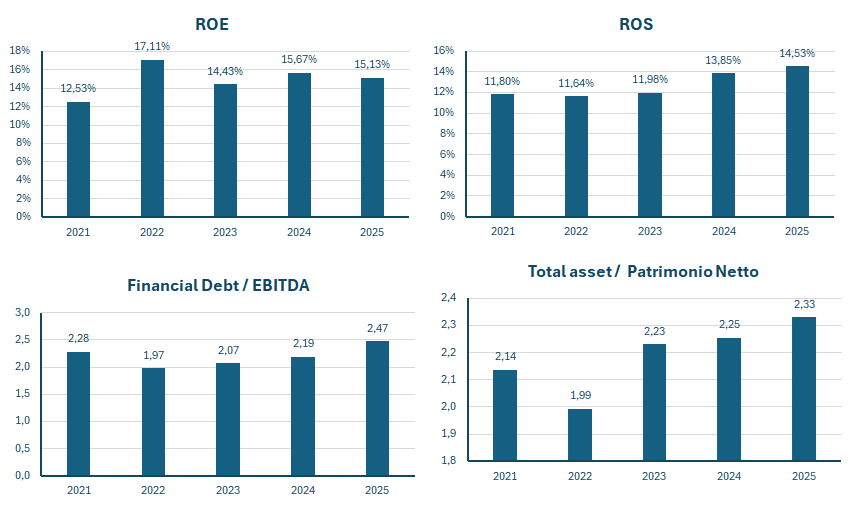Click the 2023 axis label under ROS chart
This screenshot has width=857, height=520.
(x=650, y=231)
